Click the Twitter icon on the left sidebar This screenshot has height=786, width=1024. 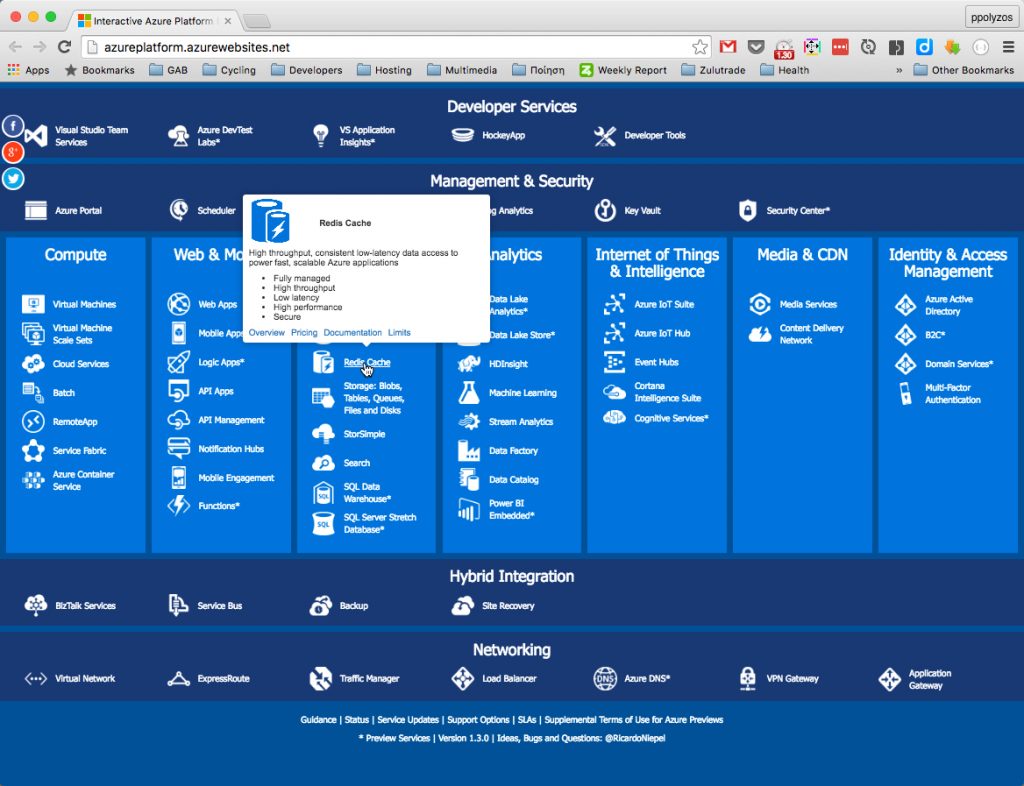point(13,178)
